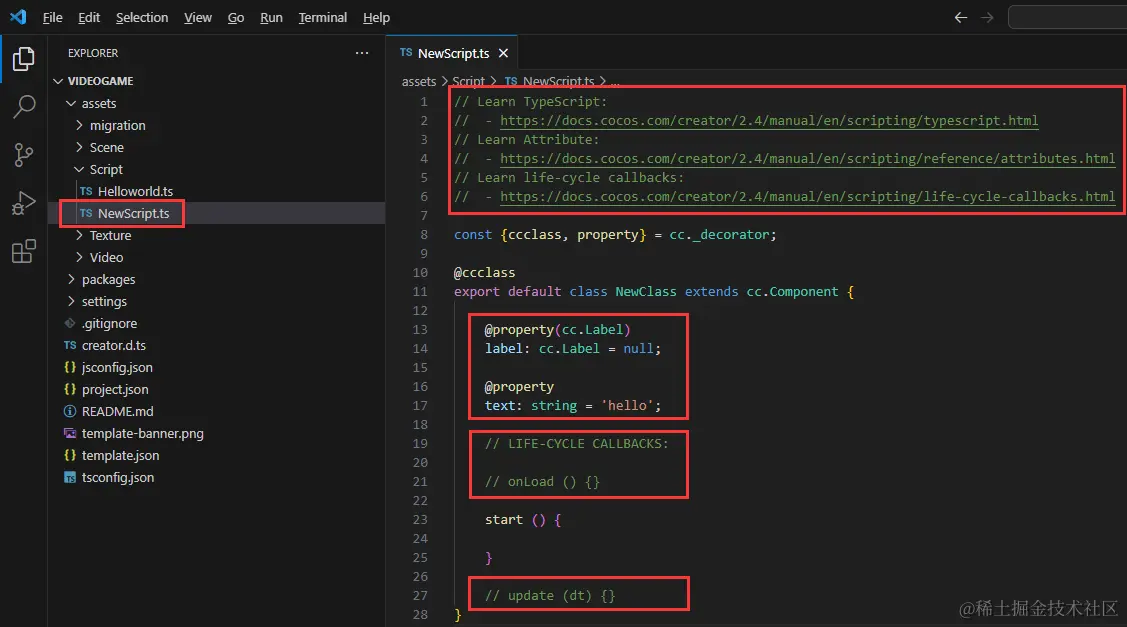Open project.json file
The width and height of the screenshot is (1127, 627).
click(x=217, y=390)
